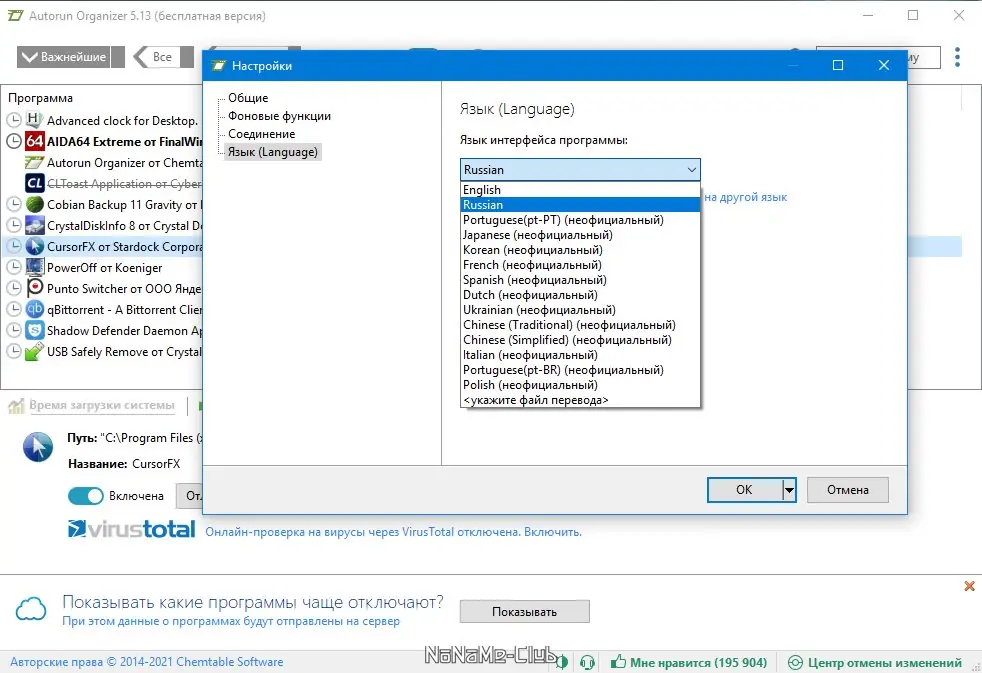This screenshot has width=982, height=673.
Task: Click the large CursorFX details icon
Action: [38, 447]
